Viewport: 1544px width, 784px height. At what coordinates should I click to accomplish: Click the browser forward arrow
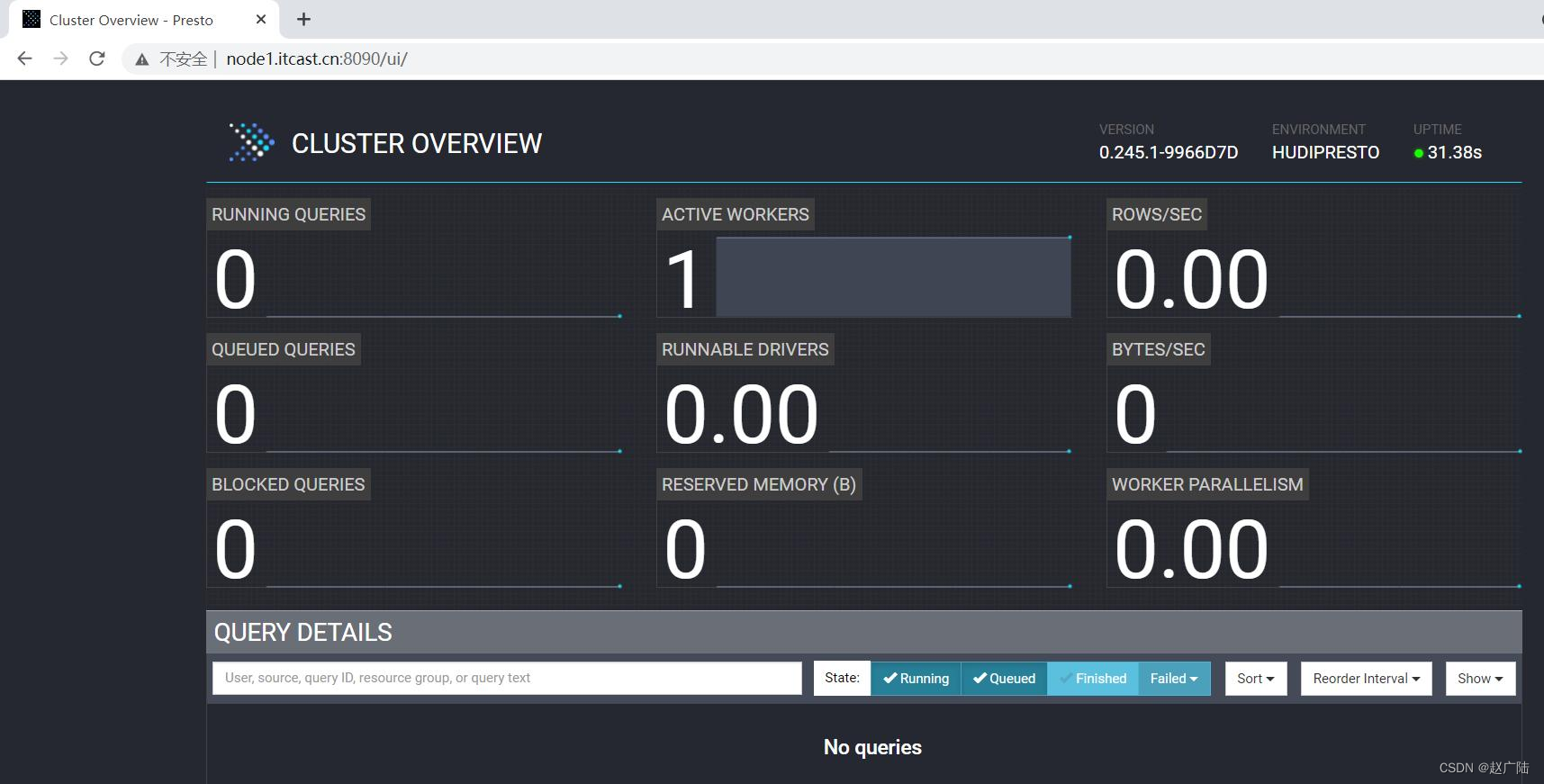coord(60,59)
